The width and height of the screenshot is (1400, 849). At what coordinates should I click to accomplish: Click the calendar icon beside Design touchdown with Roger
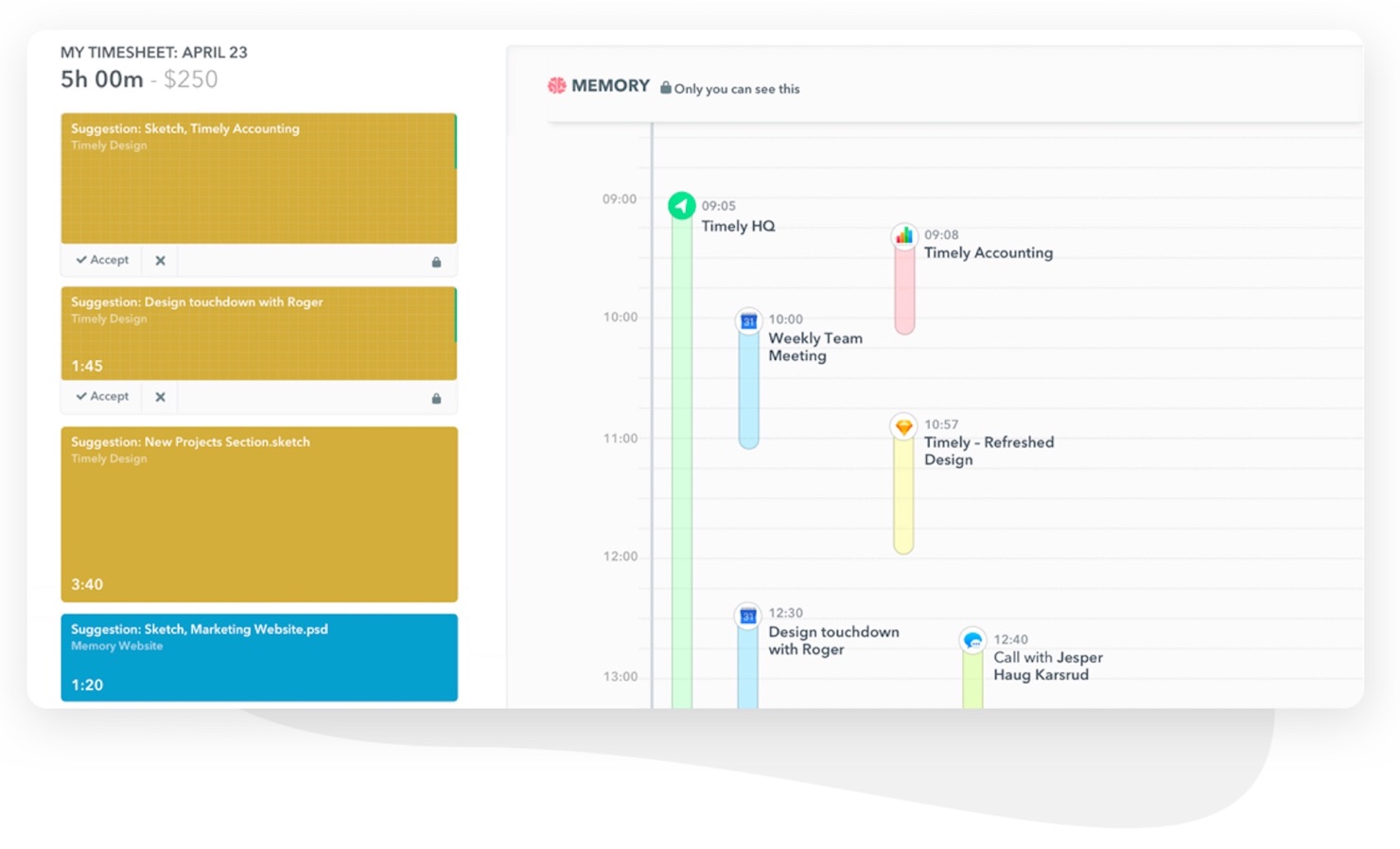point(748,615)
